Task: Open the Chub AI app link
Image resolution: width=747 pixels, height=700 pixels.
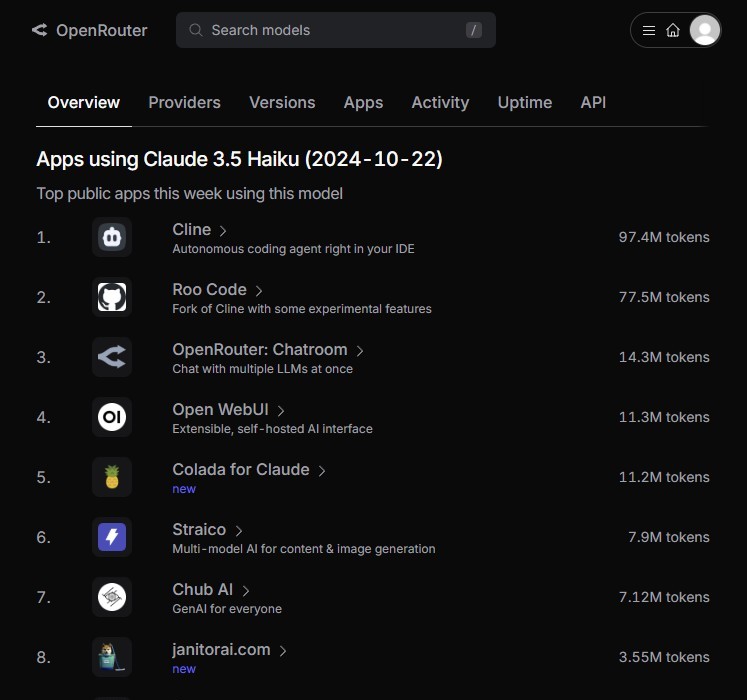Action: (x=202, y=589)
